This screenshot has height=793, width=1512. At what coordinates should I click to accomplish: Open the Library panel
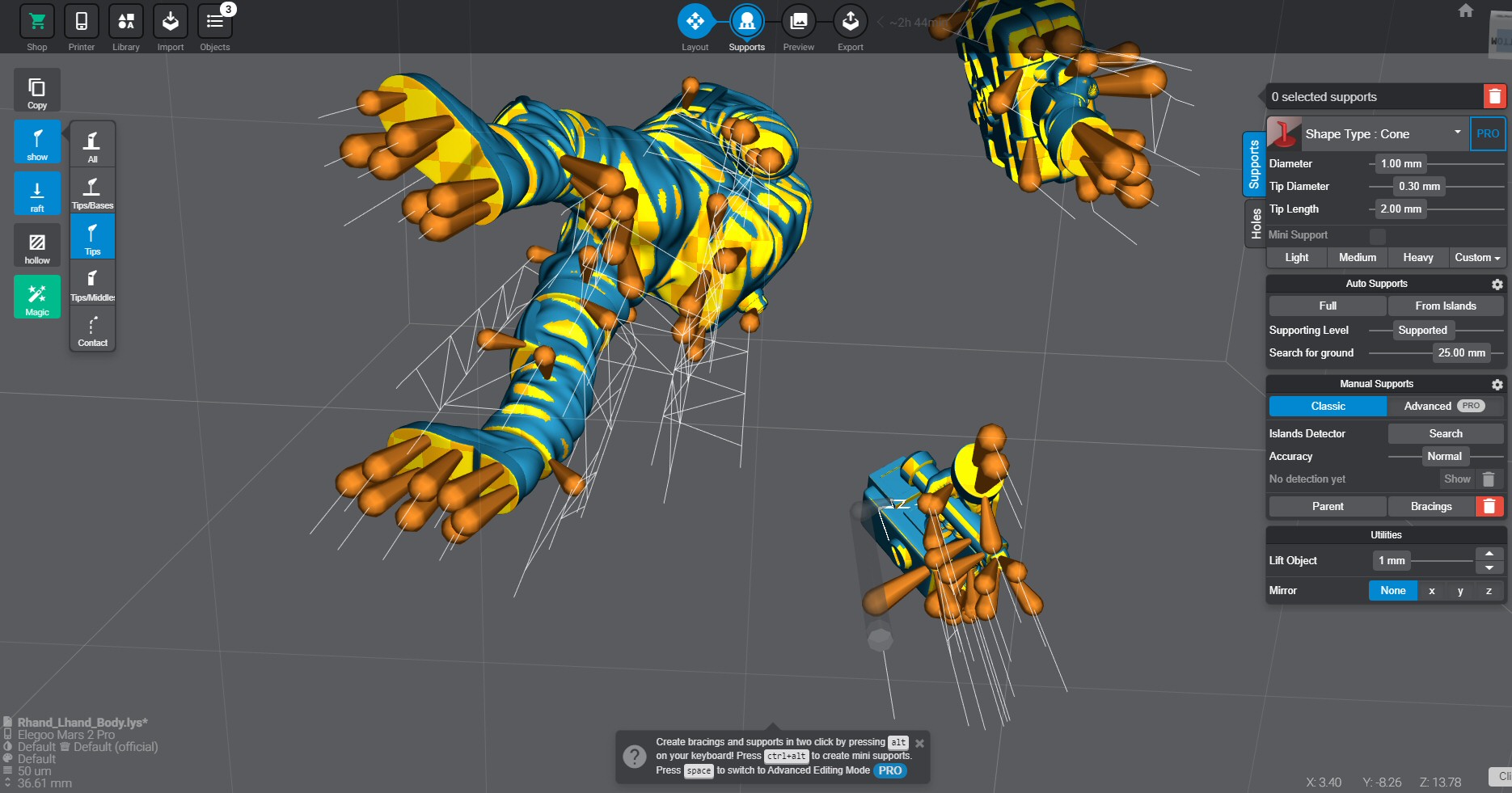click(x=125, y=27)
